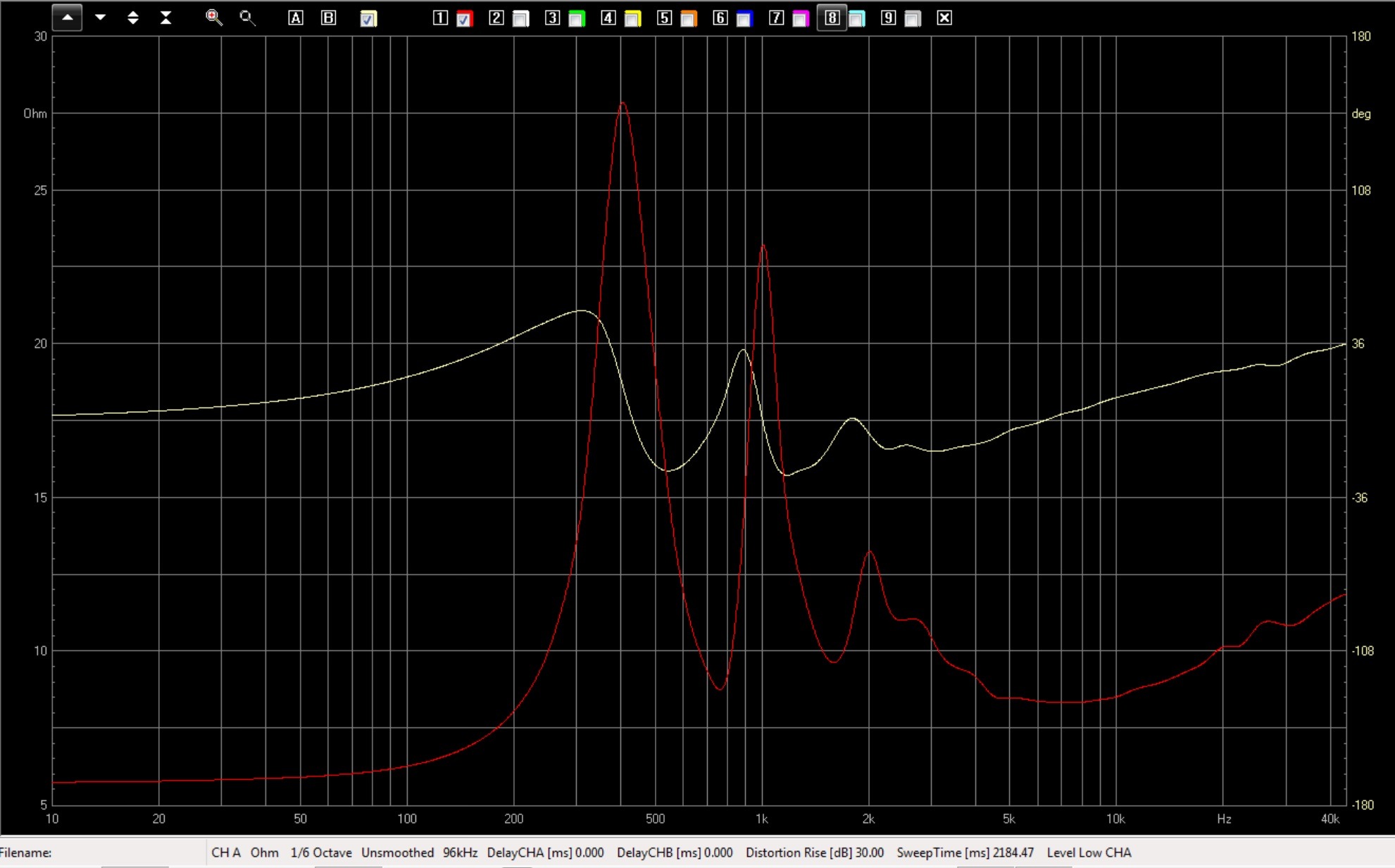Click the Ohm left axis unit label
The width and height of the screenshot is (1395, 868).
pyautogui.click(x=35, y=113)
